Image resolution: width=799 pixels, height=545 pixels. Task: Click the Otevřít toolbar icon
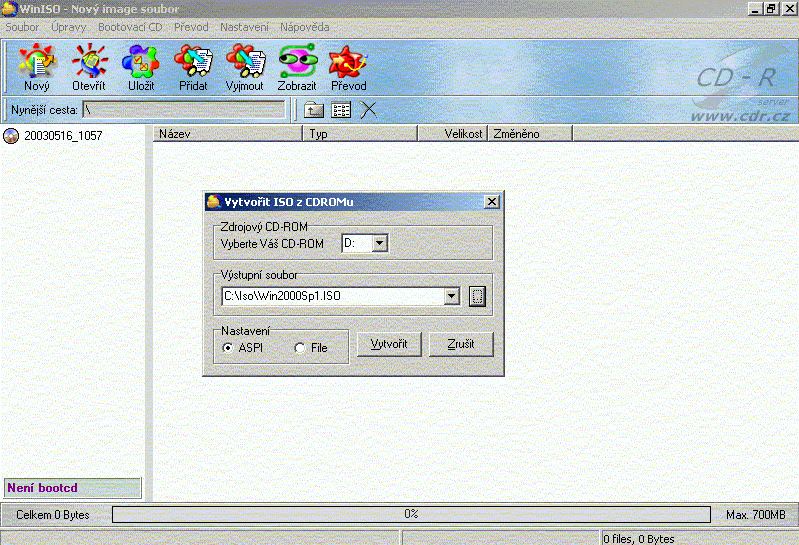click(x=89, y=67)
